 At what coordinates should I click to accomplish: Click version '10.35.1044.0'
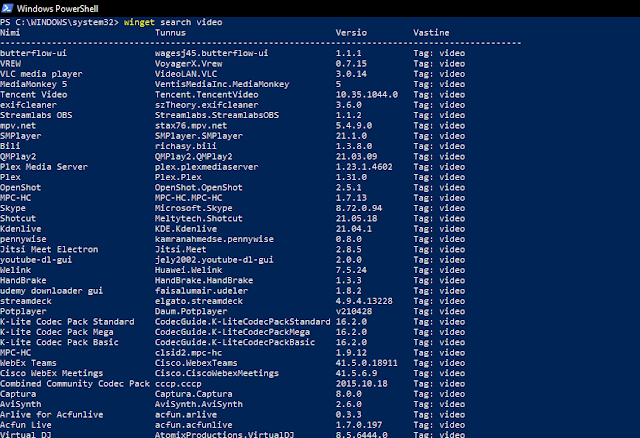point(367,95)
